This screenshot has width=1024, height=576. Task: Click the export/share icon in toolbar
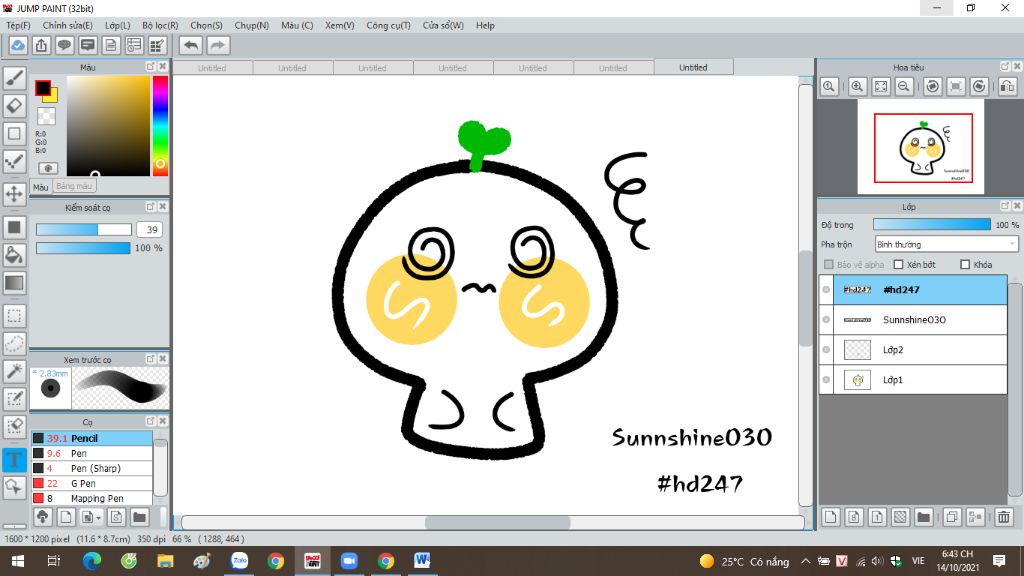tap(41, 45)
